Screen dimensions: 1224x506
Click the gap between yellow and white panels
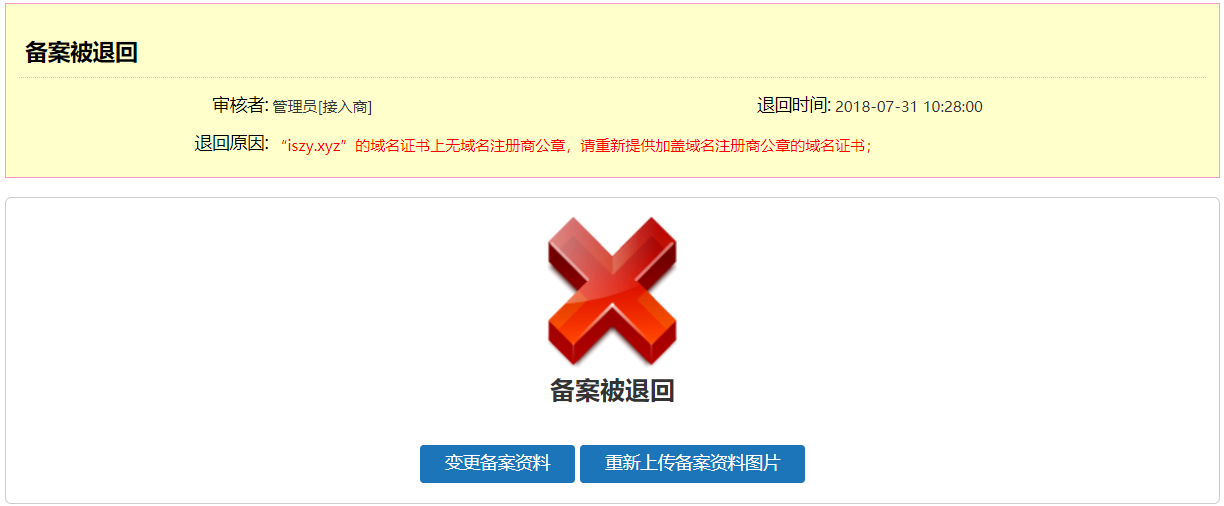[x=612, y=188]
